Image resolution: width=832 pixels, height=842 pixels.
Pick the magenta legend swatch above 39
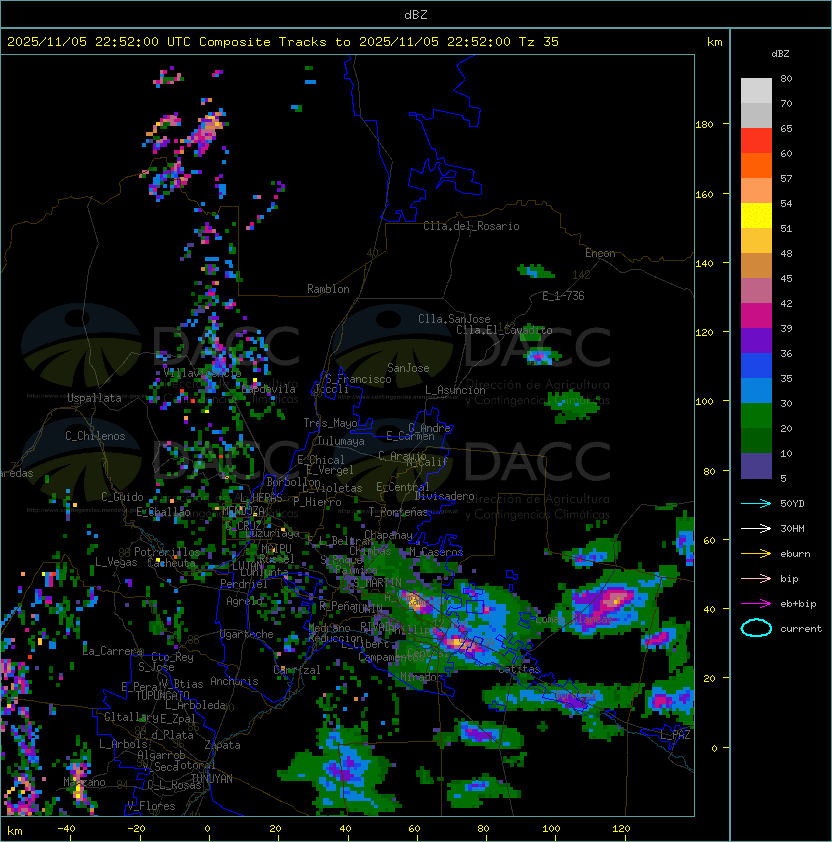coord(756,316)
